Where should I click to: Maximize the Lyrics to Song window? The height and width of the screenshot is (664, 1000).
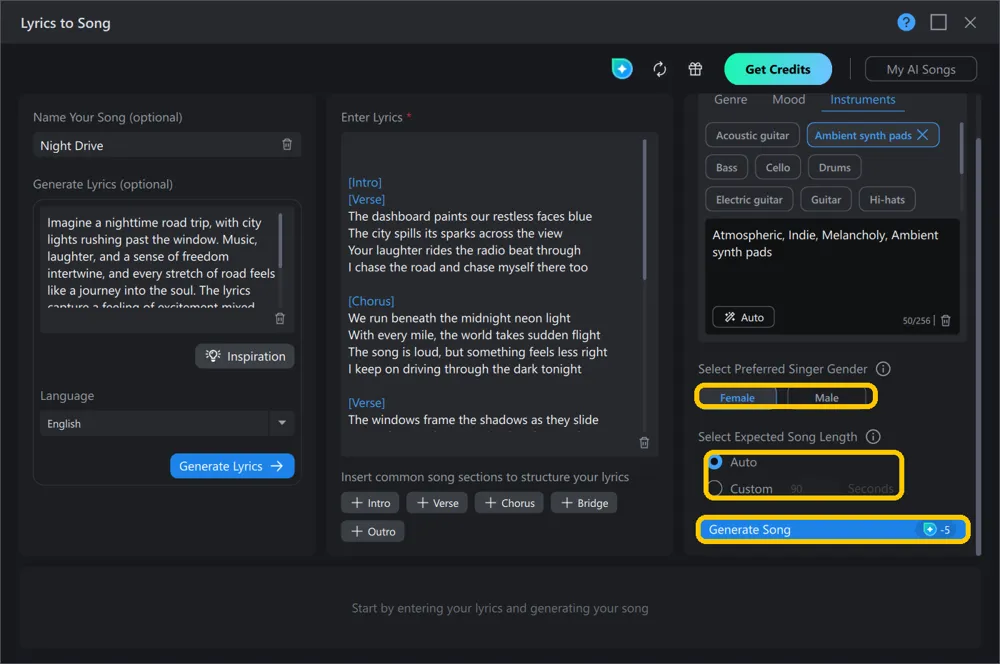coord(938,23)
